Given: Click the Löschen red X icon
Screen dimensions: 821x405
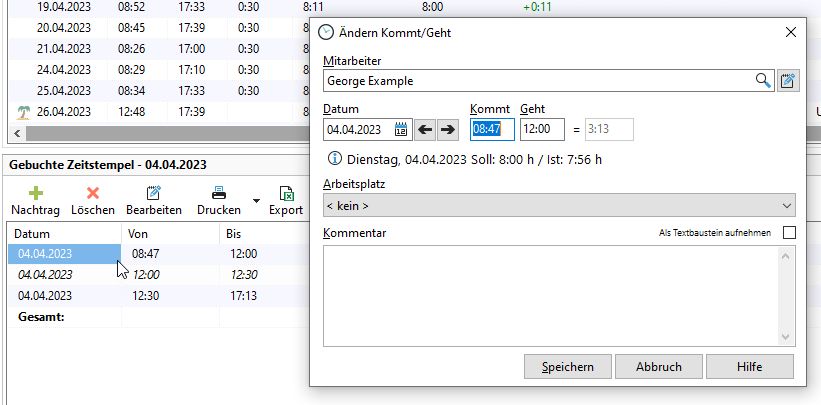Looking at the screenshot, I should point(93,192).
